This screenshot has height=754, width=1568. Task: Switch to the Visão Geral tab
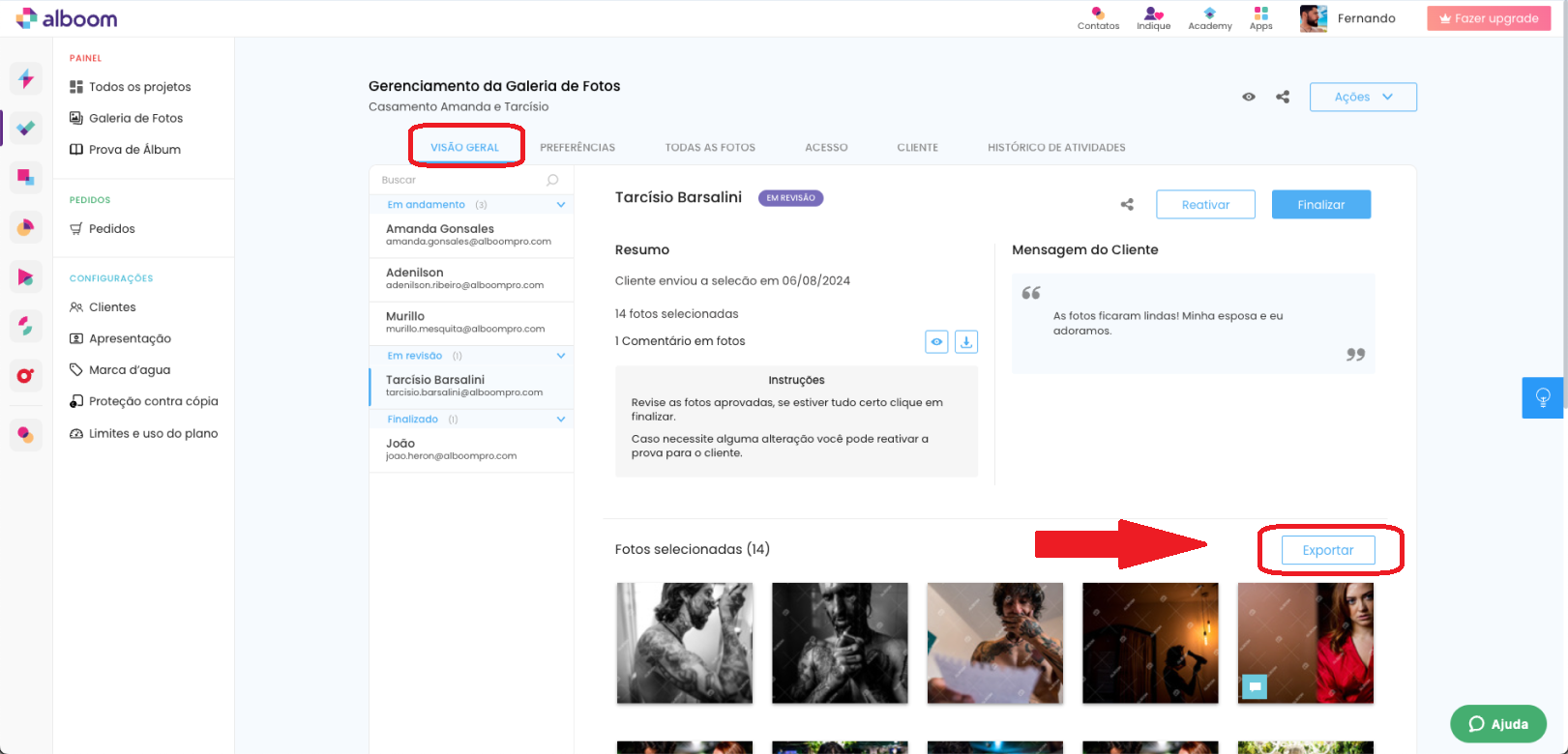click(465, 147)
